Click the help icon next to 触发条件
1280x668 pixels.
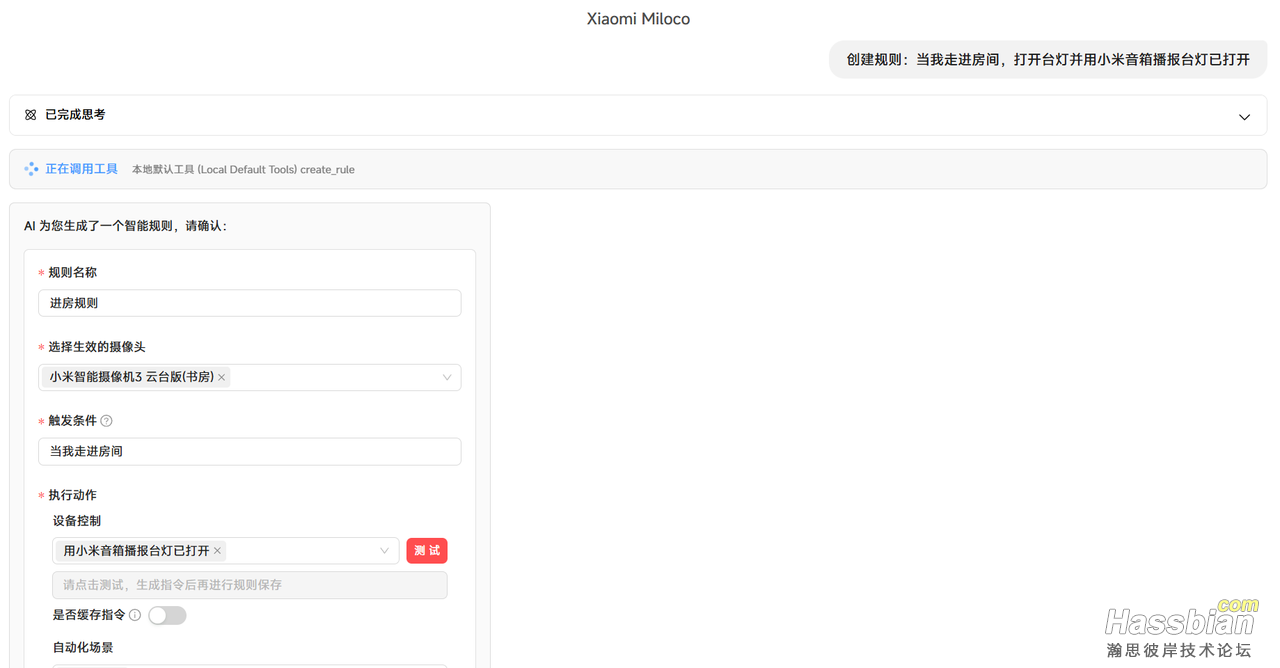[x=107, y=421]
